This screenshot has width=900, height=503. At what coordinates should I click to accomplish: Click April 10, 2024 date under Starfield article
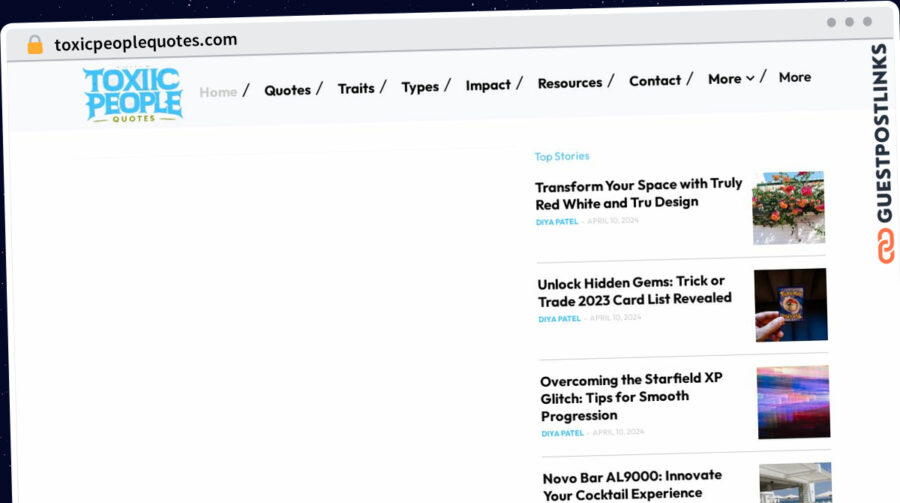(x=618, y=432)
